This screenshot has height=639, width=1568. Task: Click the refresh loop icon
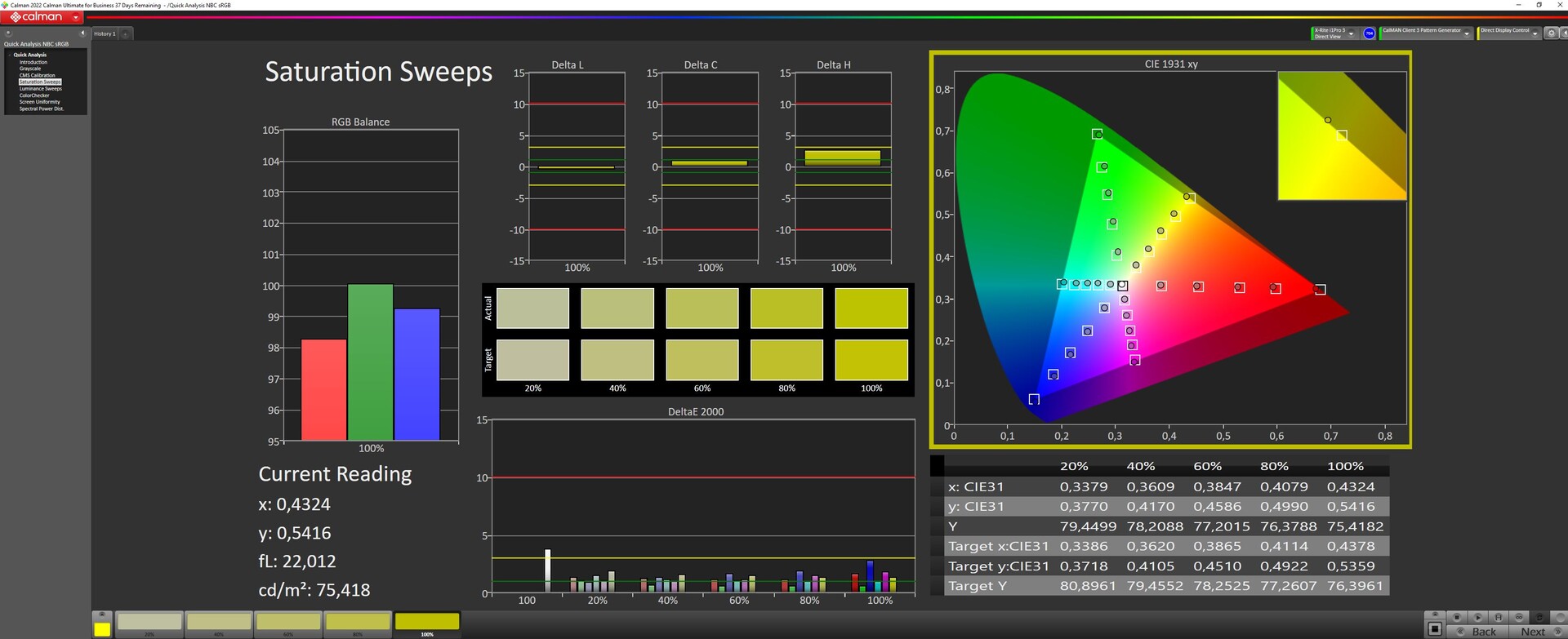[x=1540, y=617]
